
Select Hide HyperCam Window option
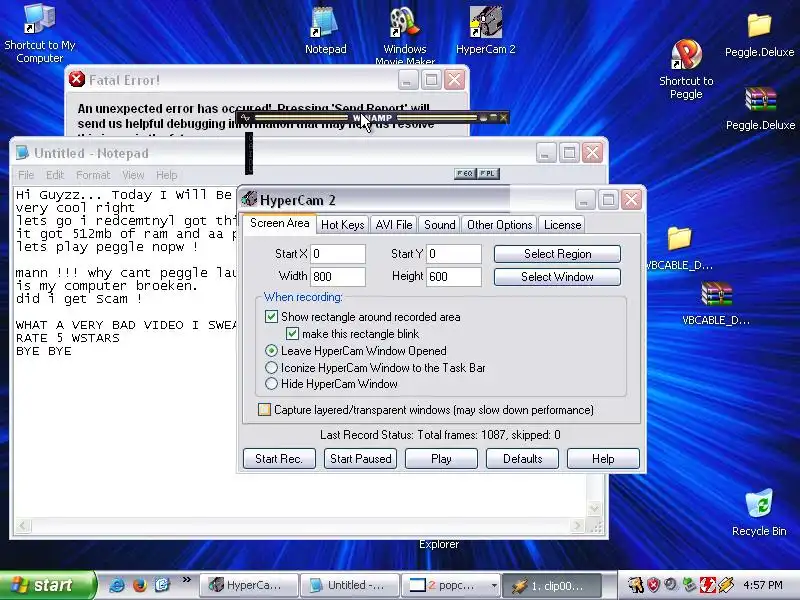click(x=271, y=384)
